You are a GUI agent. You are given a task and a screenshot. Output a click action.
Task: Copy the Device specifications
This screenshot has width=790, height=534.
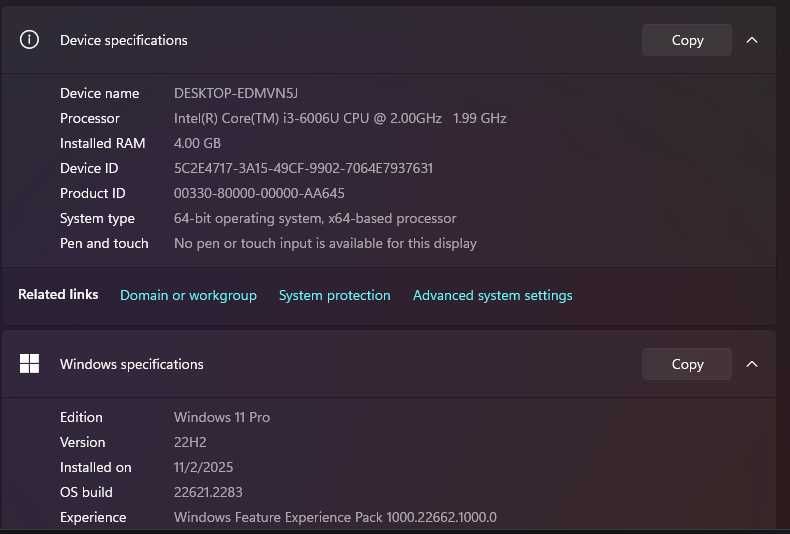pos(687,40)
